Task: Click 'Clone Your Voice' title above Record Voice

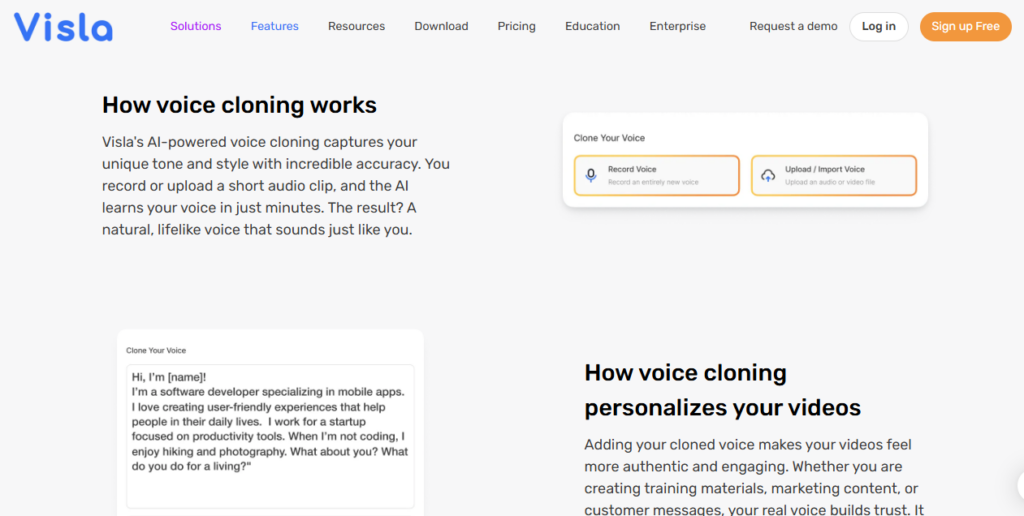Action: click(610, 138)
